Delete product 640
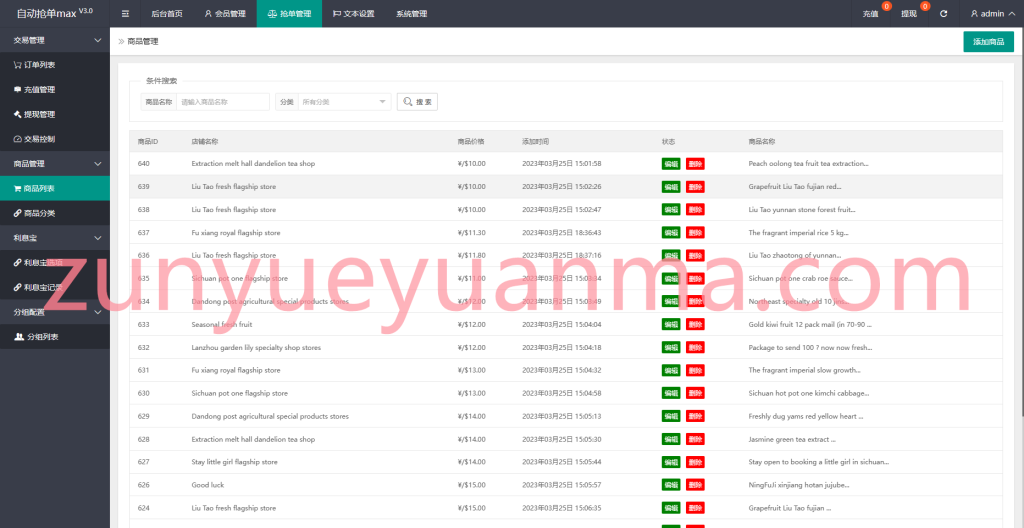This screenshot has height=528, width=1024. pos(695,163)
